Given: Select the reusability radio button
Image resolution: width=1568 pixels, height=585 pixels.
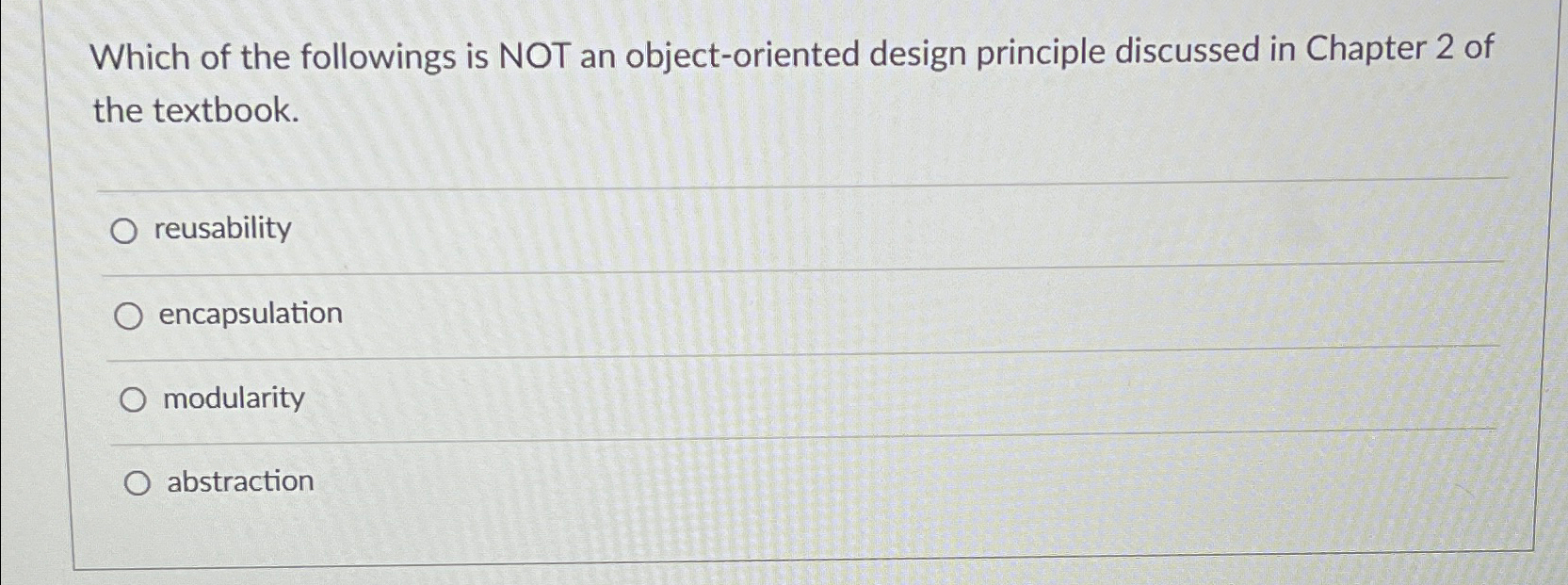Looking at the screenshot, I should 125,231.
